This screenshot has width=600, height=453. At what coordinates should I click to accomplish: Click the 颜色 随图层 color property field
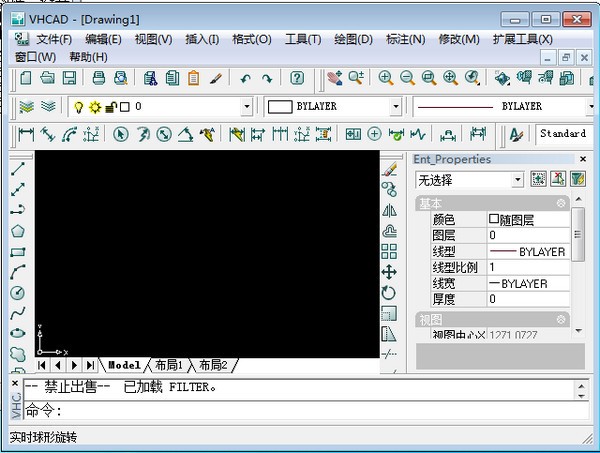click(527, 219)
